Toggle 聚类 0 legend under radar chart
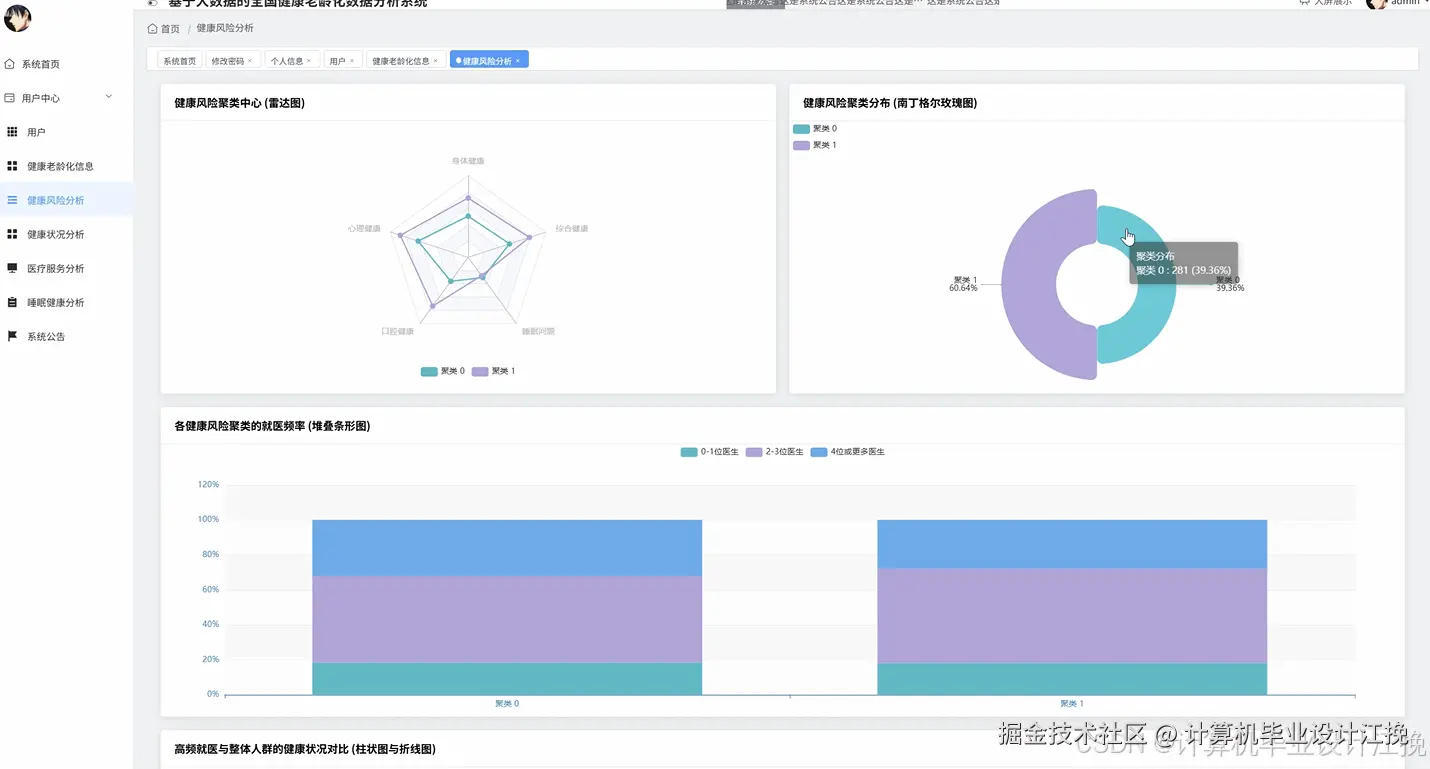Image resolution: width=1430 pixels, height=769 pixels. point(443,371)
